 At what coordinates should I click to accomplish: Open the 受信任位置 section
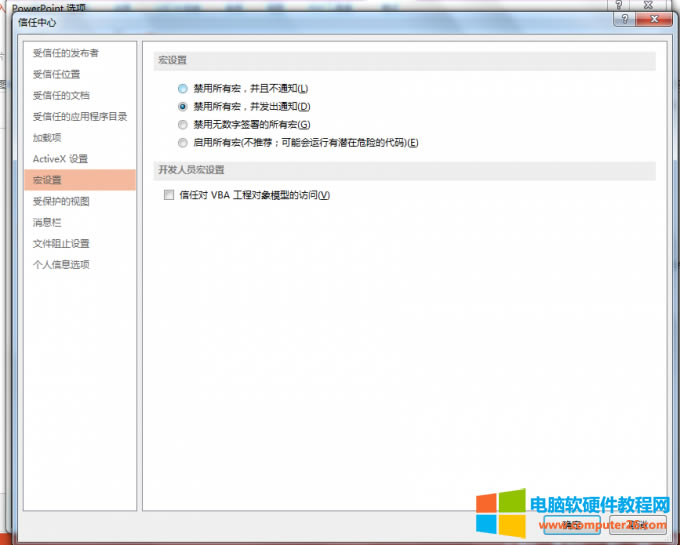click(80, 74)
